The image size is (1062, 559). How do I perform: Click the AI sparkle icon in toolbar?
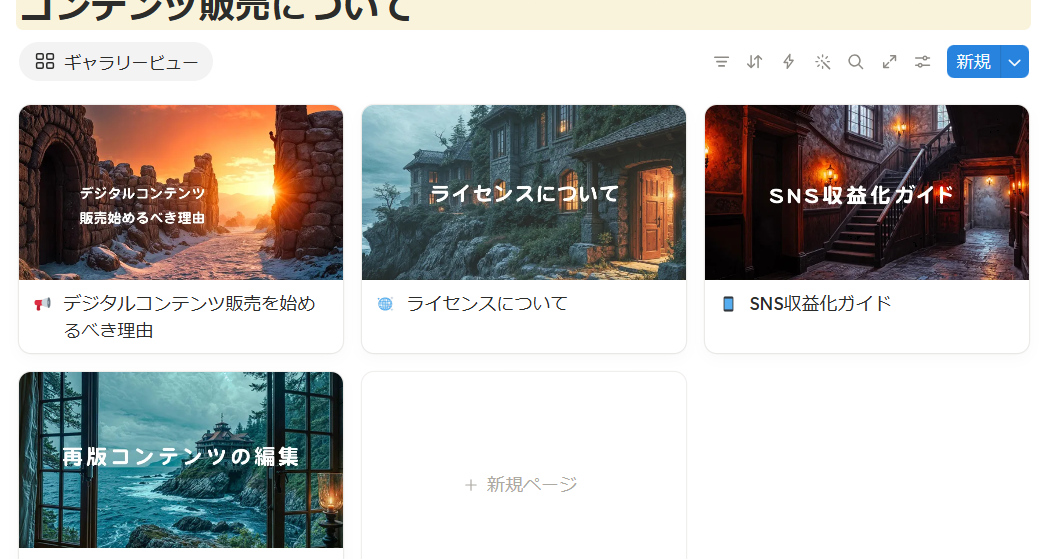pos(822,62)
